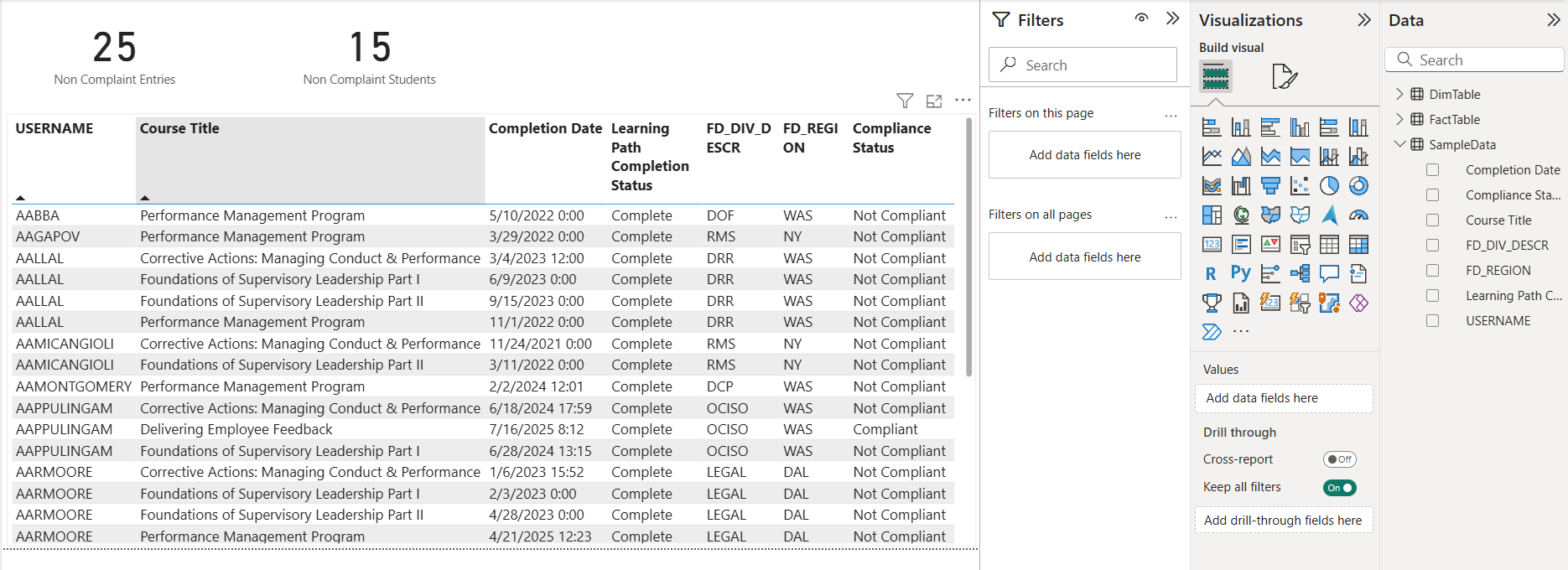This screenshot has height=570, width=1568.
Task: Choose the Power Apps visual
Action: point(1358,303)
